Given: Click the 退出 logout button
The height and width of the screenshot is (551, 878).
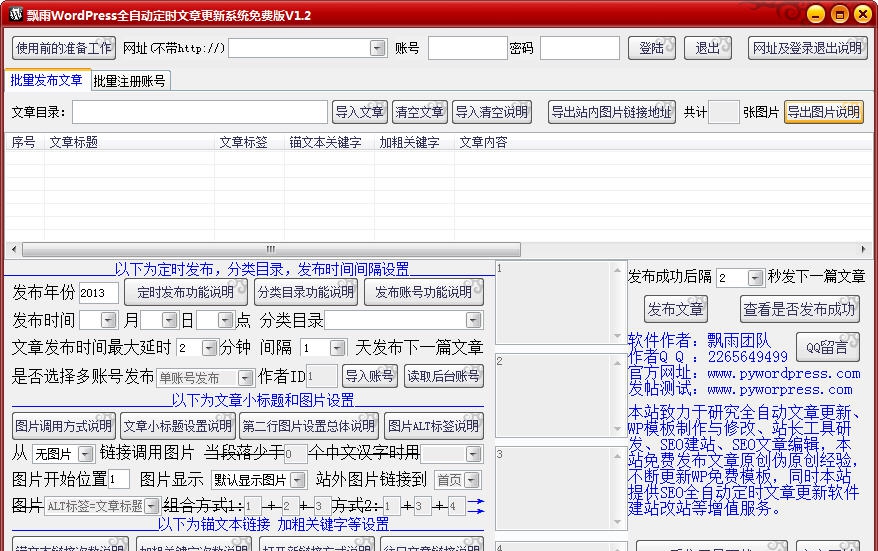Looking at the screenshot, I should pos(708,48).
